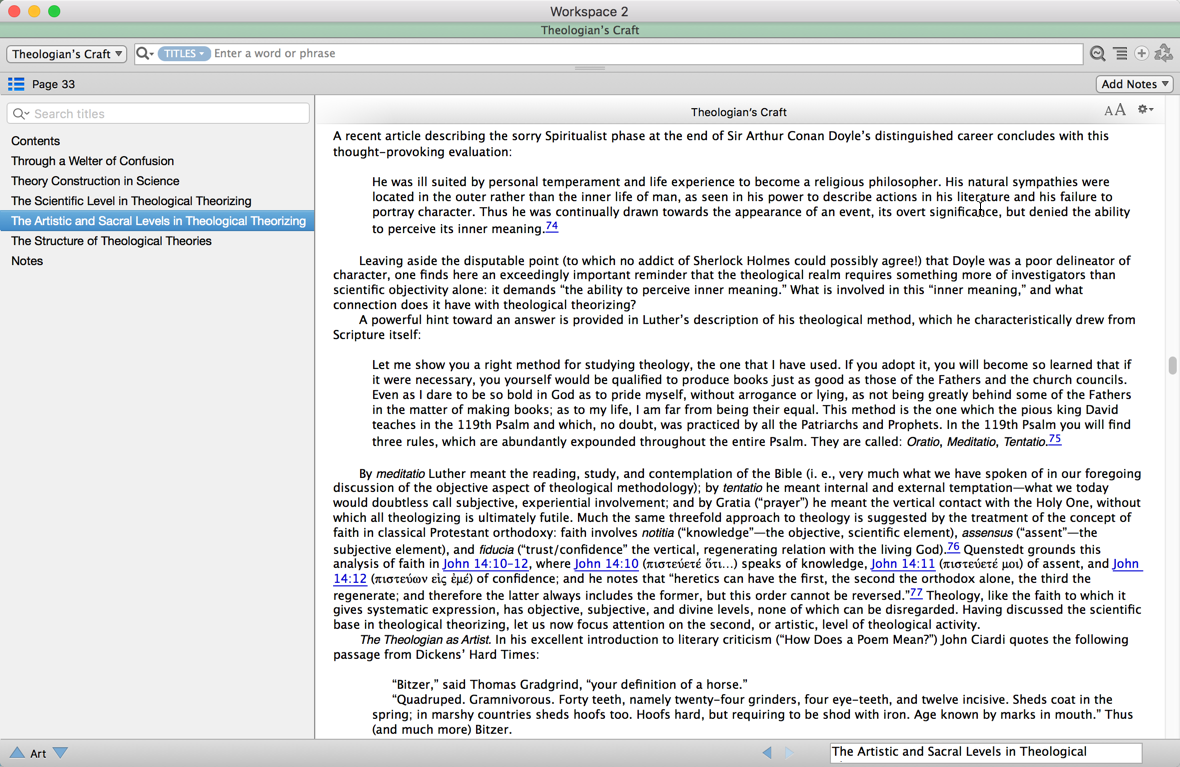Click the magnifier in Search titles field
This screenshot has height=767, width=1180.
click(x=20, y=114)
